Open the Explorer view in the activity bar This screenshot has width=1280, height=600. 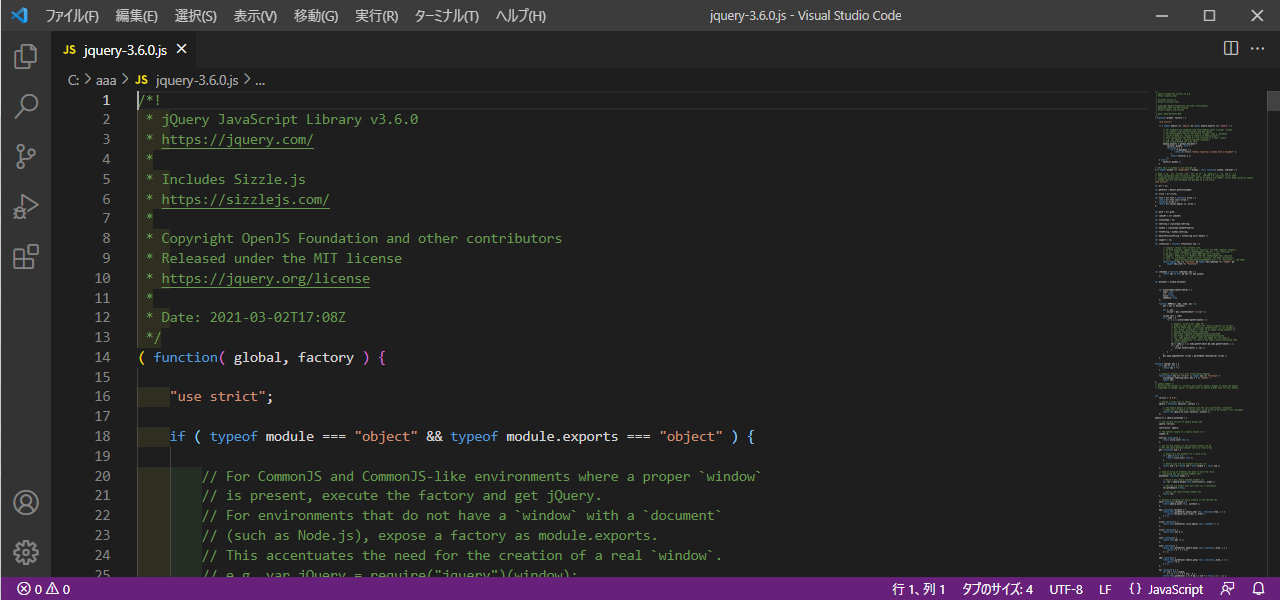(25, 57)
